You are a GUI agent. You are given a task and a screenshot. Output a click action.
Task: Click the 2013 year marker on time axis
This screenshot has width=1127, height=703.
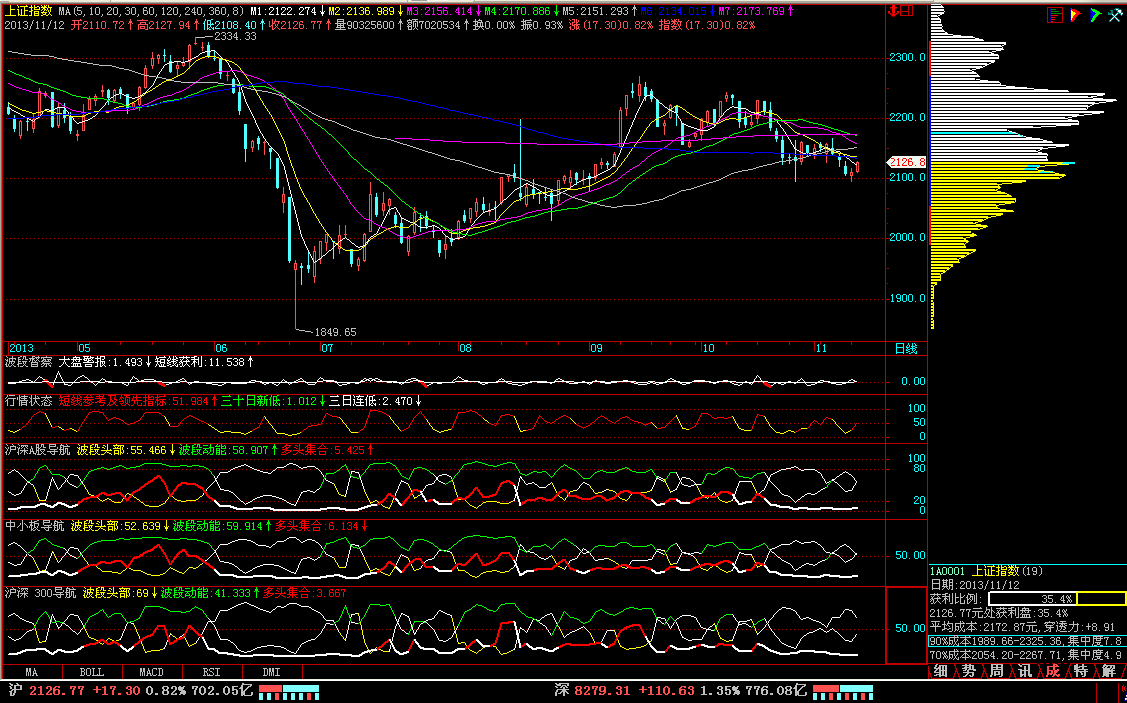click(x=21, y=349)
